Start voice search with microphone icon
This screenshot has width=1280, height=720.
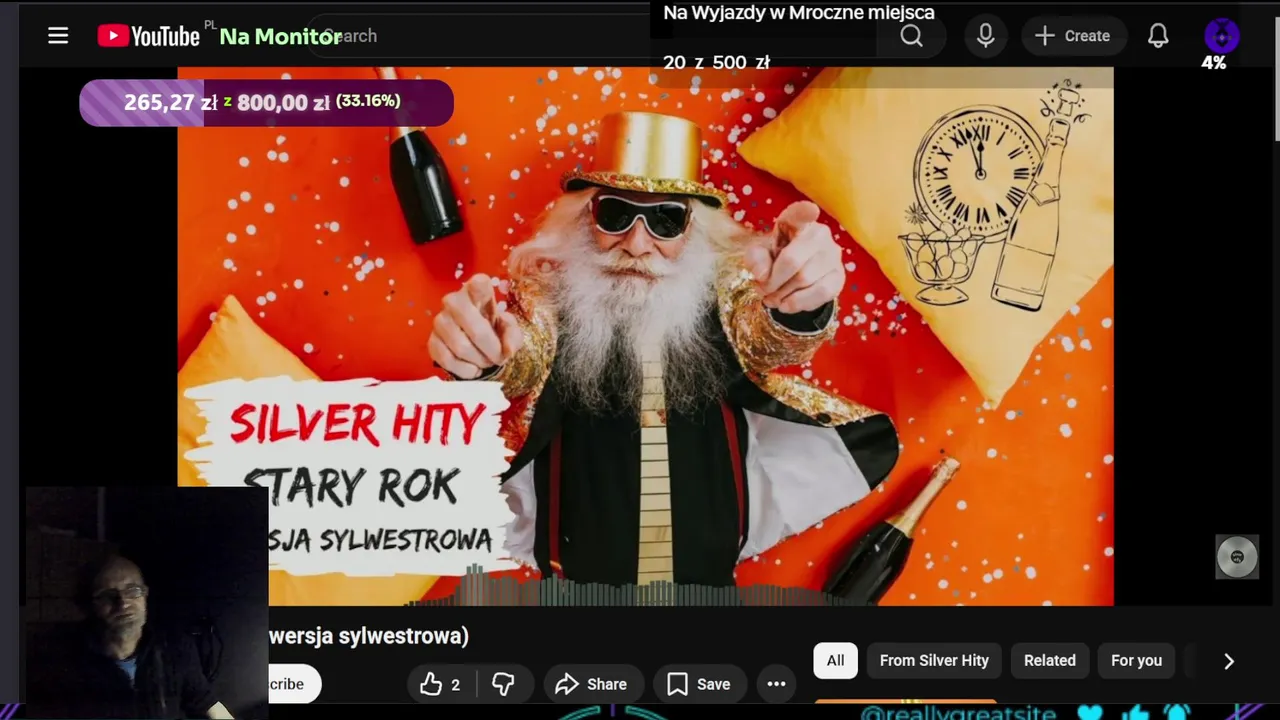tap(986, 36)
